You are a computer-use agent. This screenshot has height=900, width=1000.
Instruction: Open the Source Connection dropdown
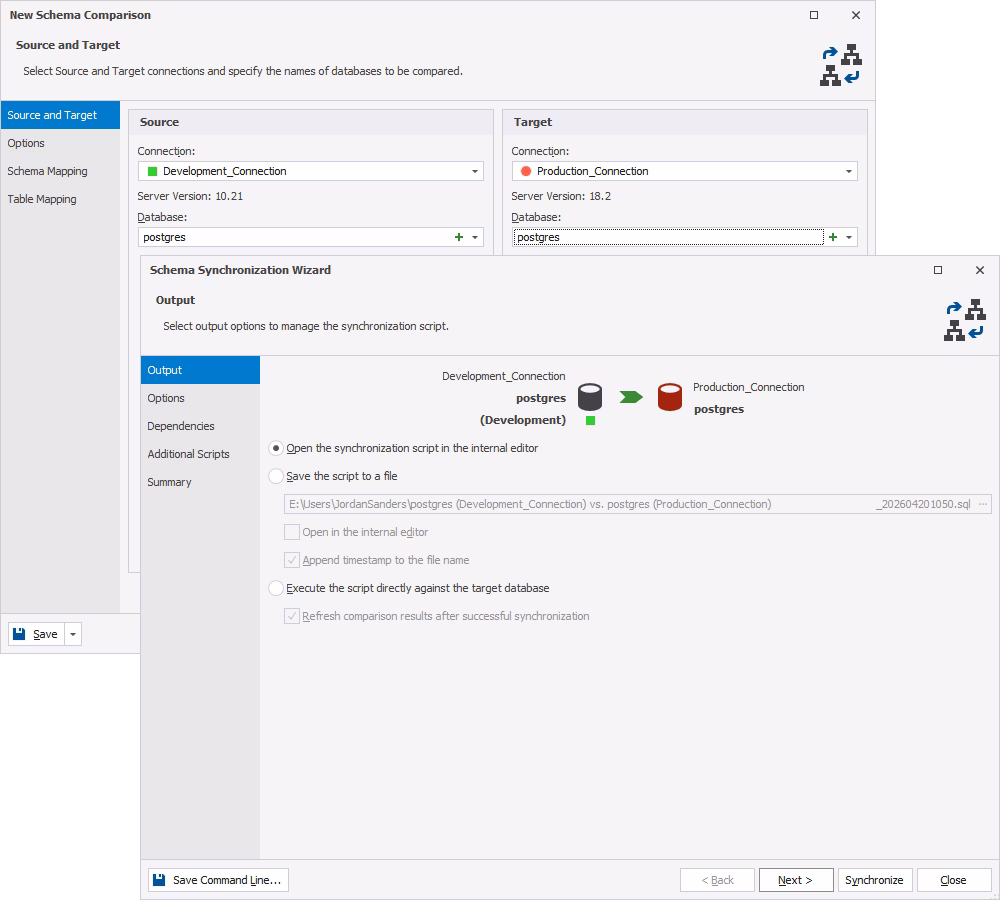(474, 171)
